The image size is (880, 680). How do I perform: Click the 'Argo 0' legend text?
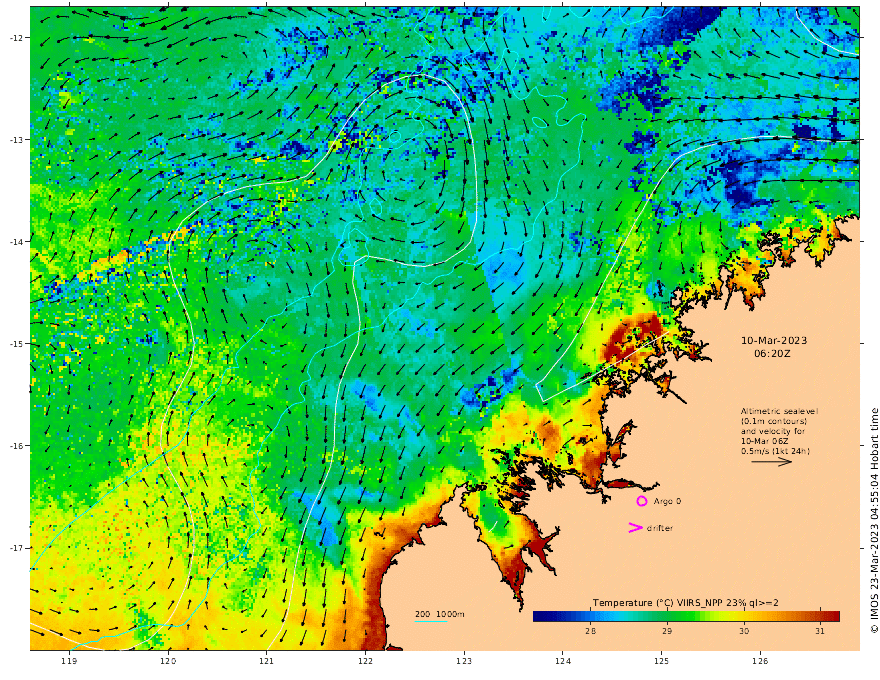(x=667, y=501)
